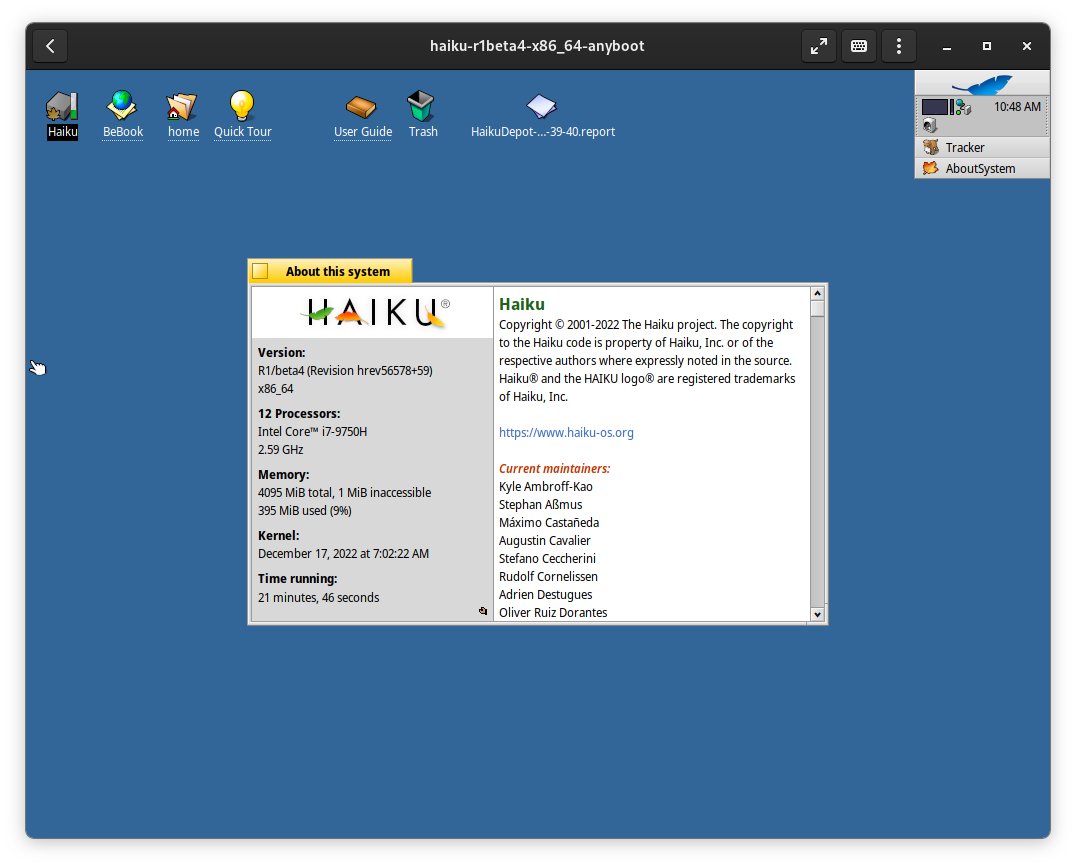Click the time running 21 minutes value
This screenshot has width=1076, height=867.
pyautogui.click(x=318, y=597)
